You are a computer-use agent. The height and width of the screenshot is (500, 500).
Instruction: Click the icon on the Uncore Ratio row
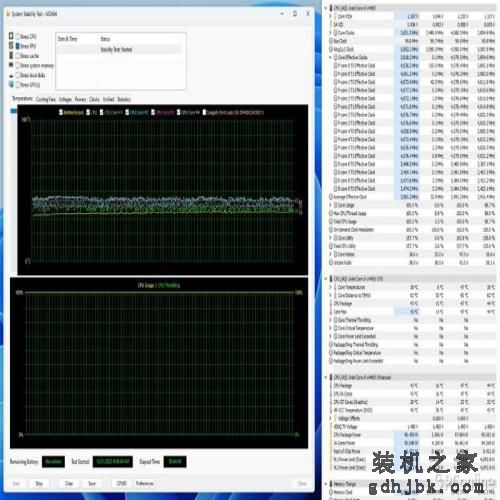click(331, 262)
